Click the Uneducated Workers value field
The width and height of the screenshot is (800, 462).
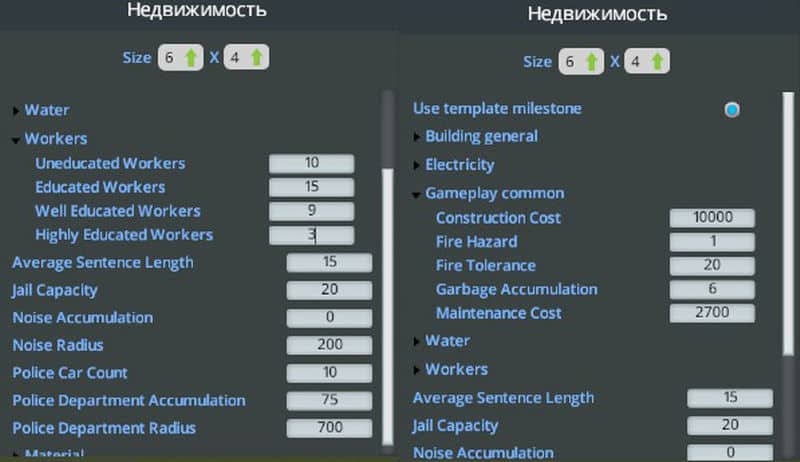[311, 163]
